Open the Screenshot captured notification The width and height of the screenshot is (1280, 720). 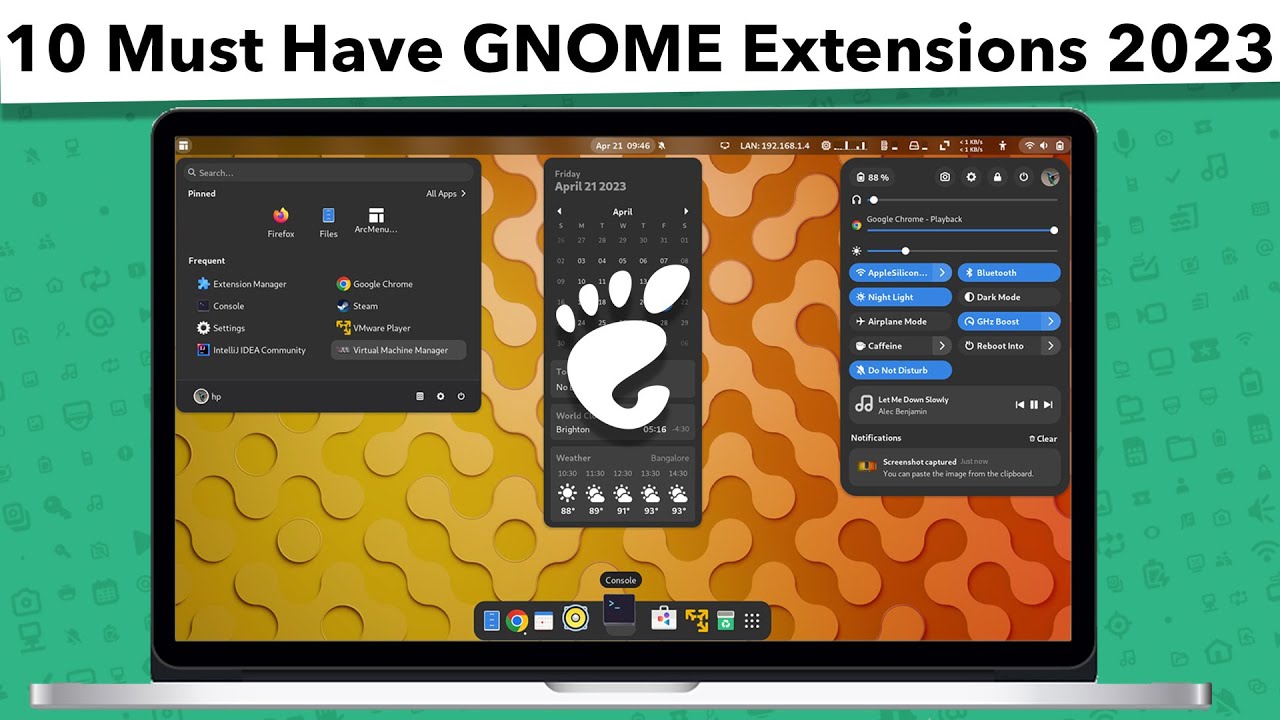click(955, 467)
